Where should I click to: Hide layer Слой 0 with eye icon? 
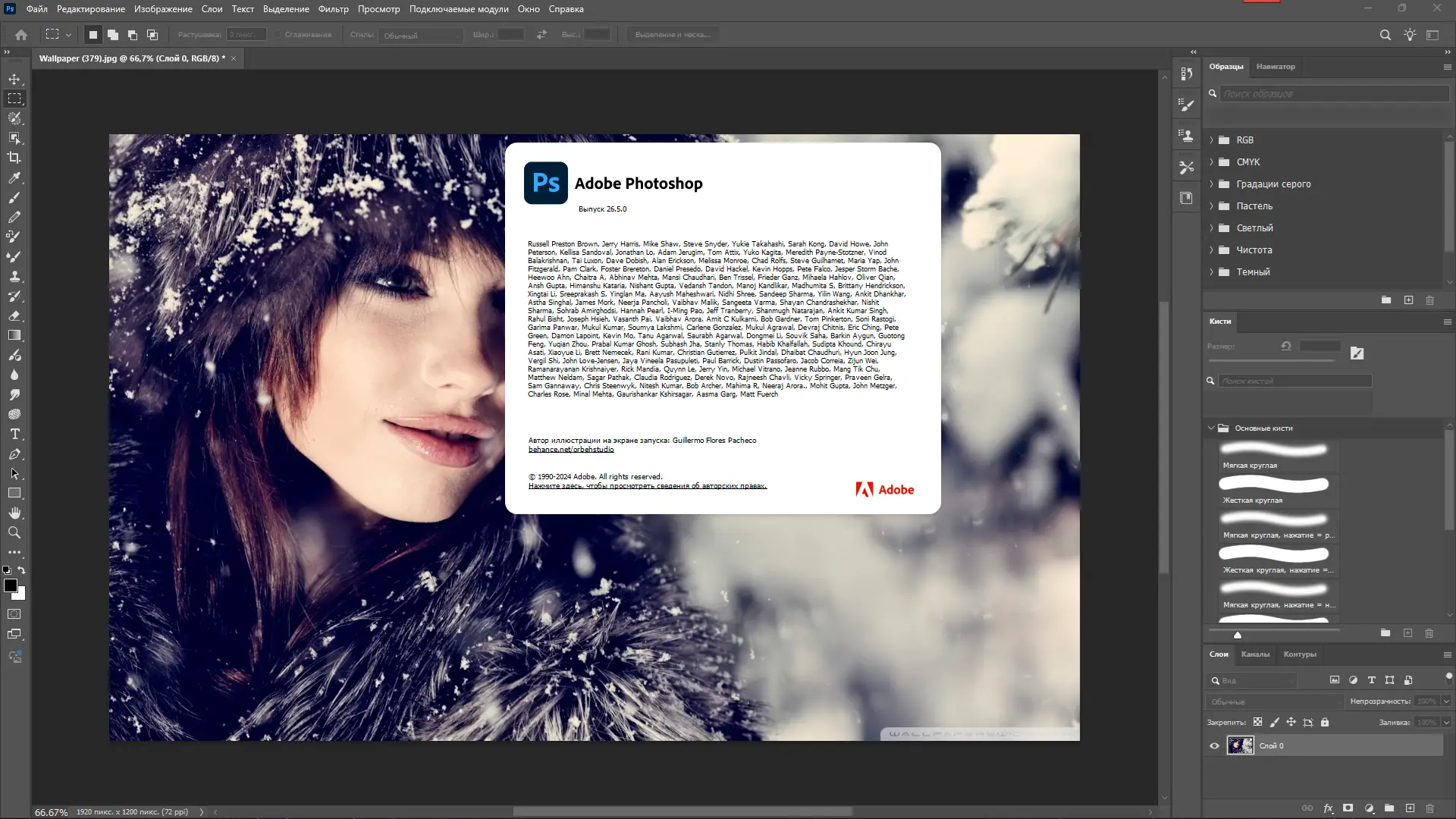tap(1214, 746)
